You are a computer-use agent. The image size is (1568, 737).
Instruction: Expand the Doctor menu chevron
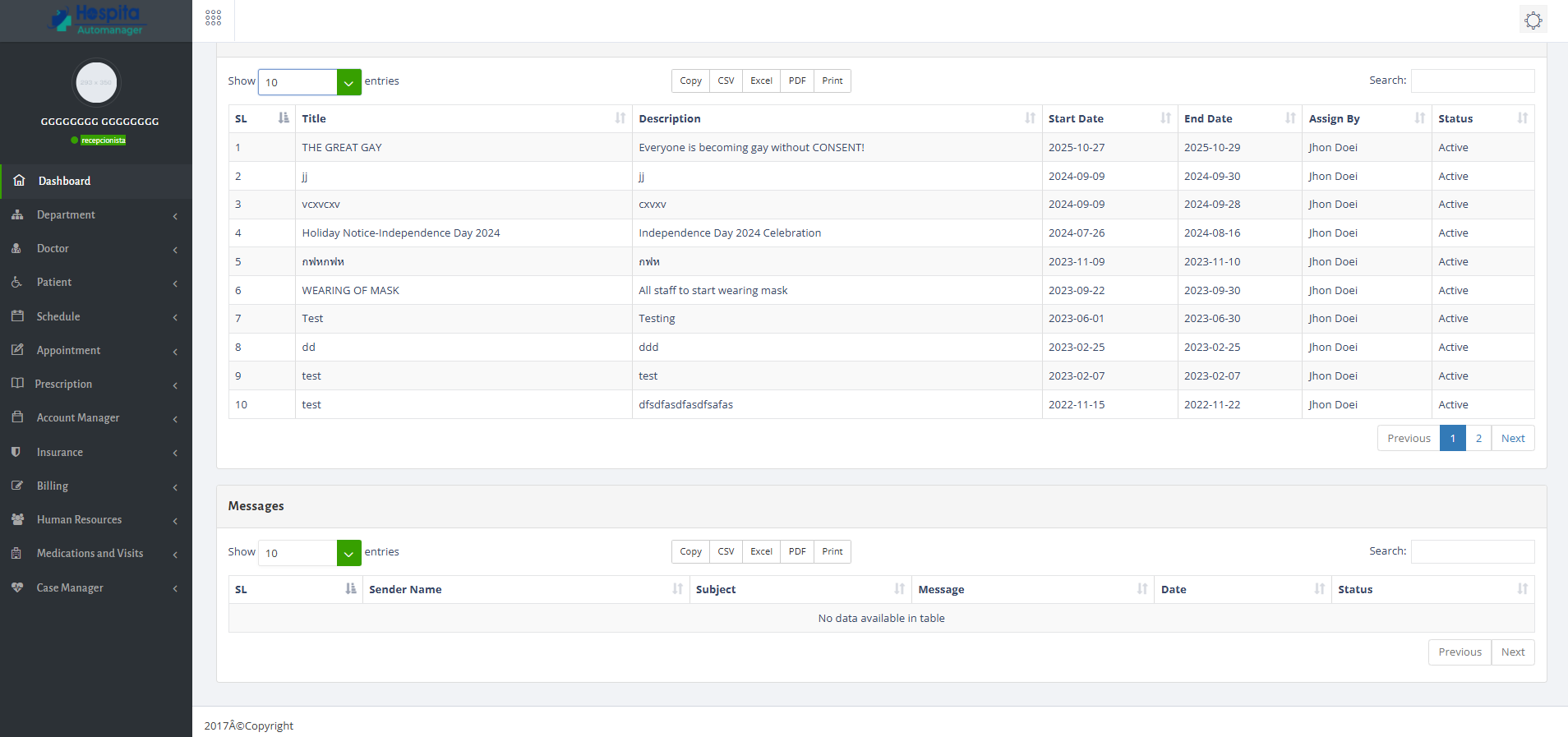point(175,250)
